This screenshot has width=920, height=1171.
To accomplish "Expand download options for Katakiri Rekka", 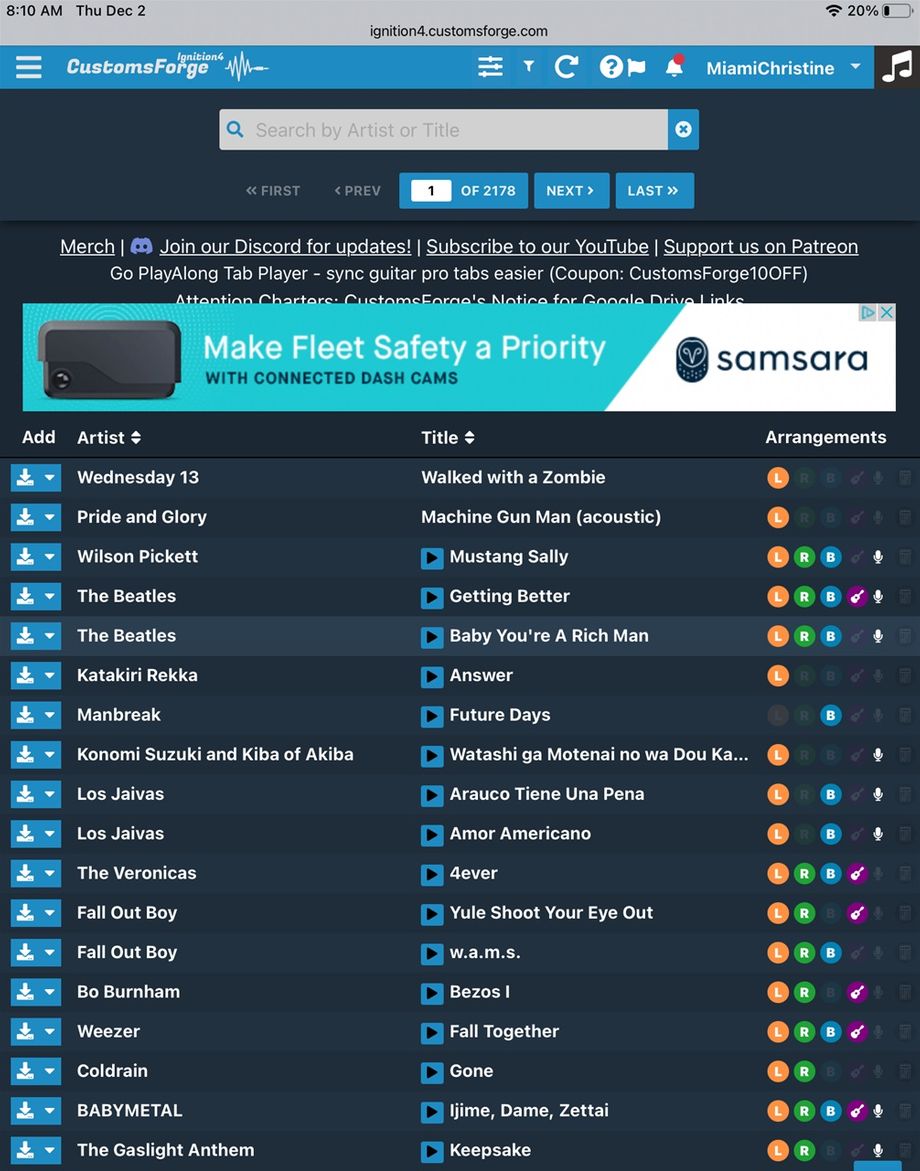I will coord(50,675).
